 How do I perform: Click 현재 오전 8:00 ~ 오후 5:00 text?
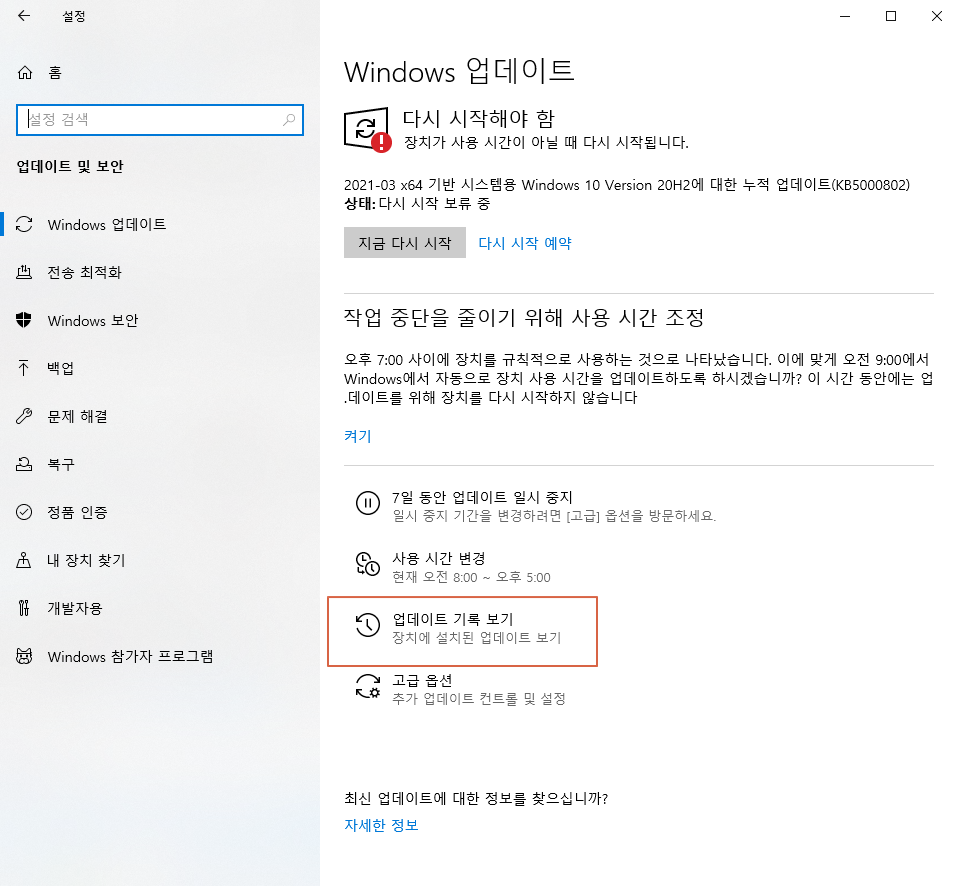[x=471, y=577]
